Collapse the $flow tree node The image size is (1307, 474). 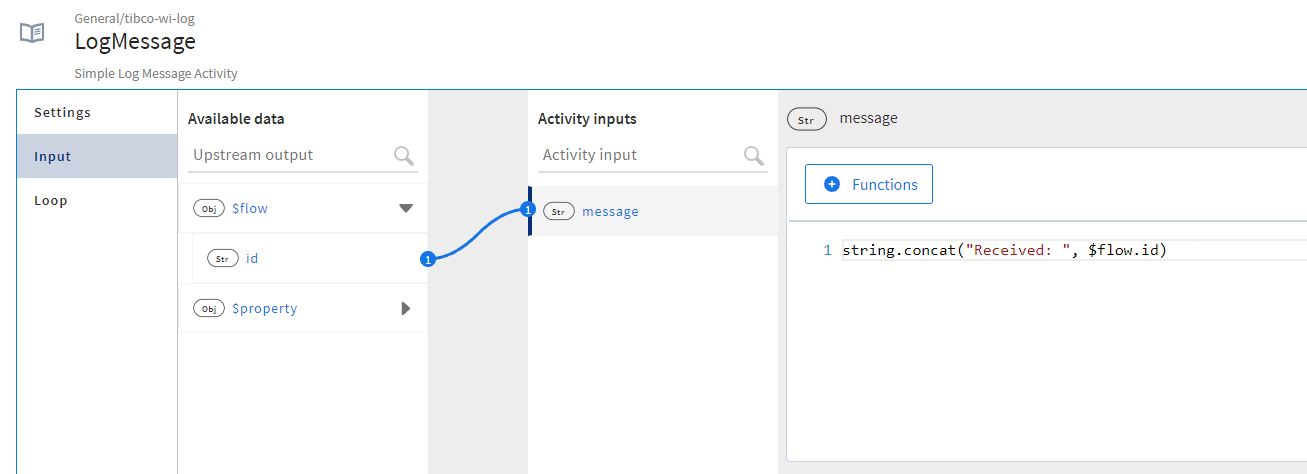click(x=405, y=209)
